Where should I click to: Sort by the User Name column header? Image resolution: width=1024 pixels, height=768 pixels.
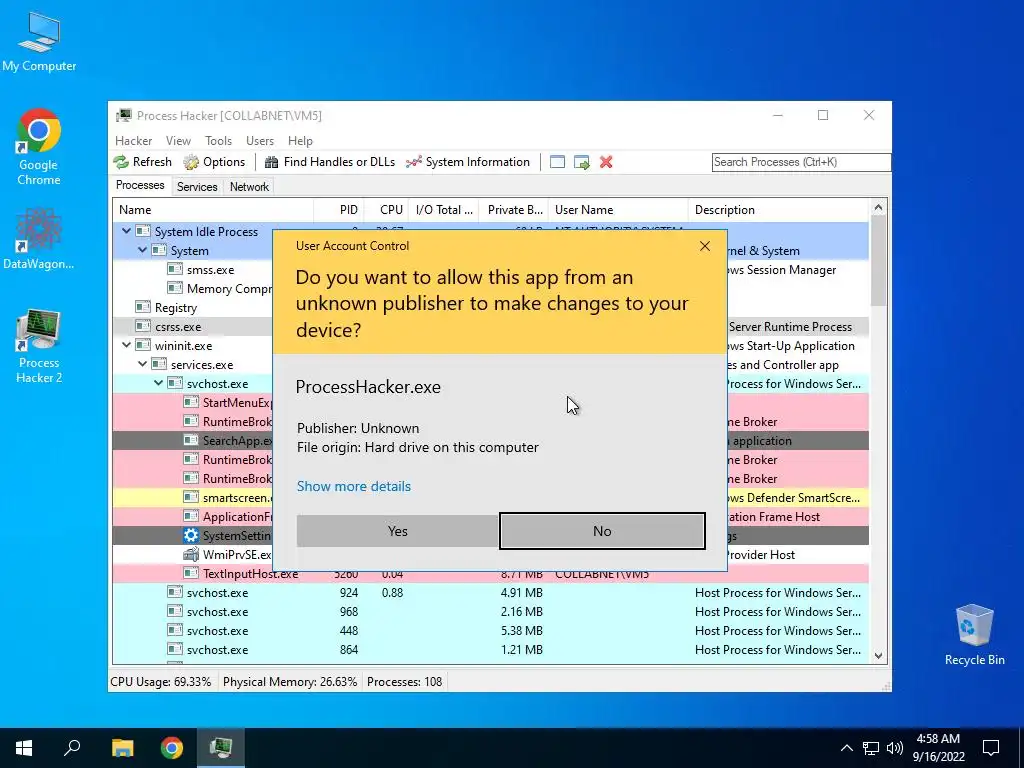pos(618,210)
